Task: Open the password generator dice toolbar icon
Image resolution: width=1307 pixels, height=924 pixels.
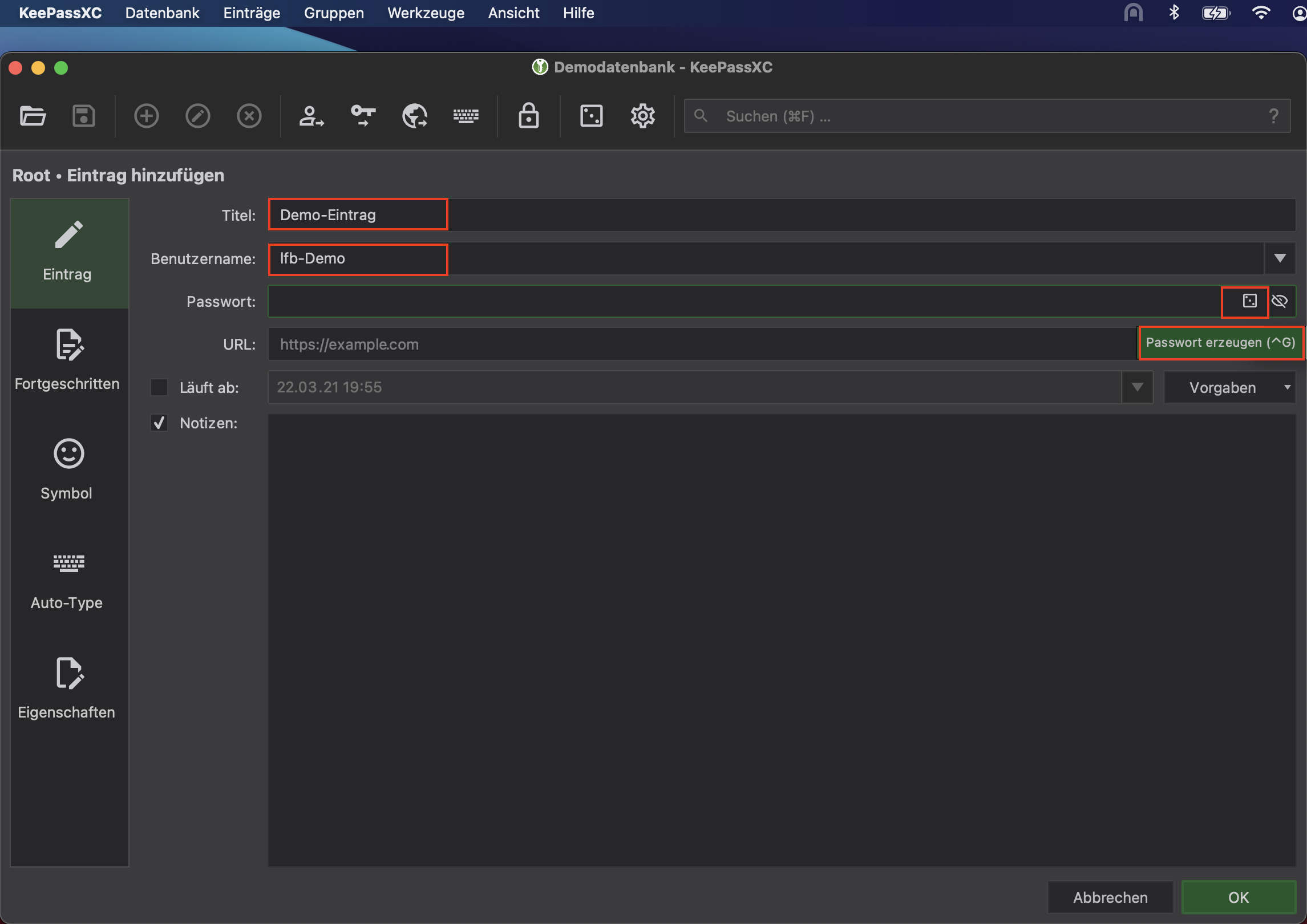Action: tap(591, 116)
